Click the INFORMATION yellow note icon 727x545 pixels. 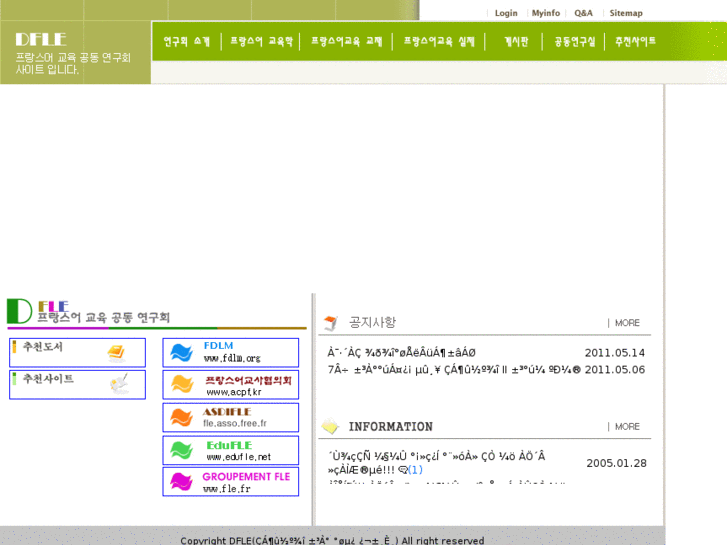pos(331,426)
